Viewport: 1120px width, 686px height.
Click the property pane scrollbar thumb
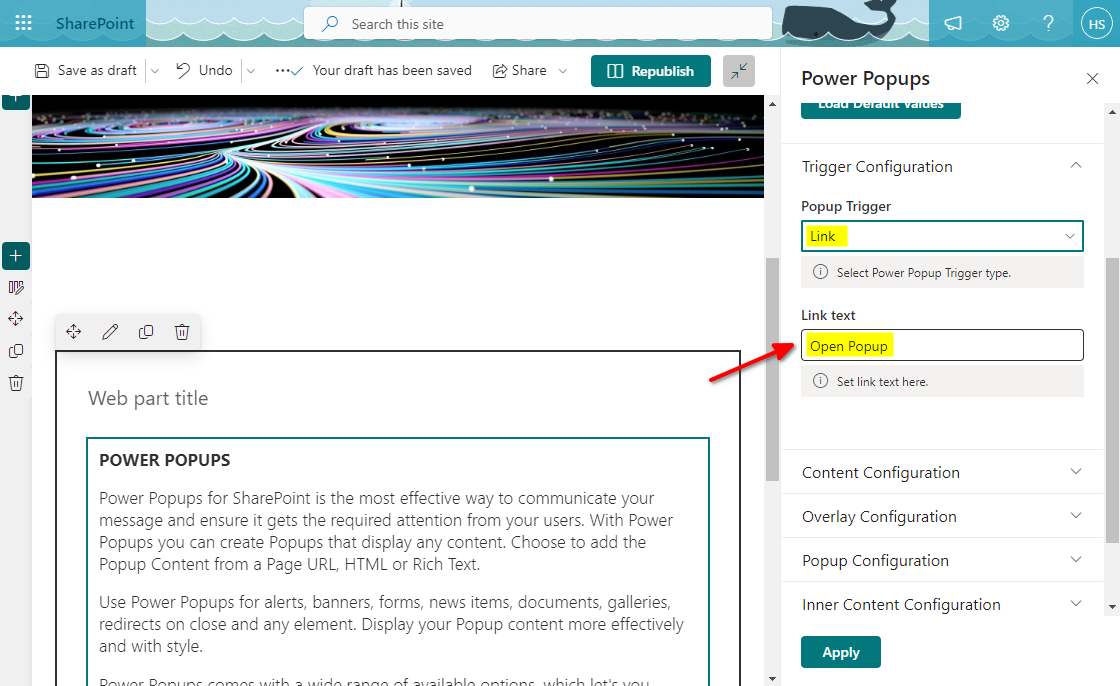[1112, 400]
